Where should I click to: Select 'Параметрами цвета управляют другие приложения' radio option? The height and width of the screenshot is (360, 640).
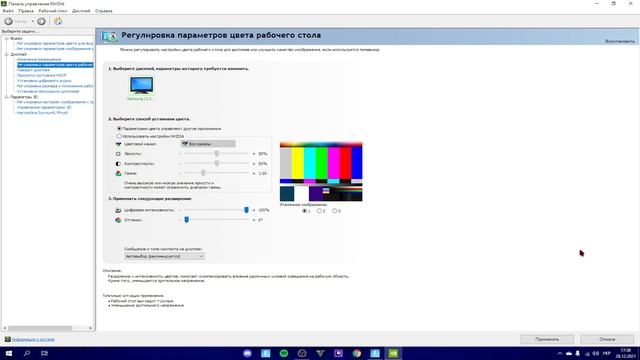119,129
